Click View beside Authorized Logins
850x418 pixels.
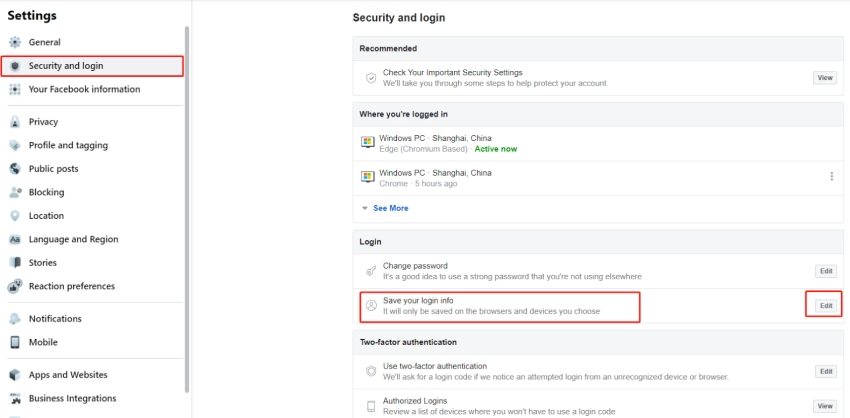(825, 406)
